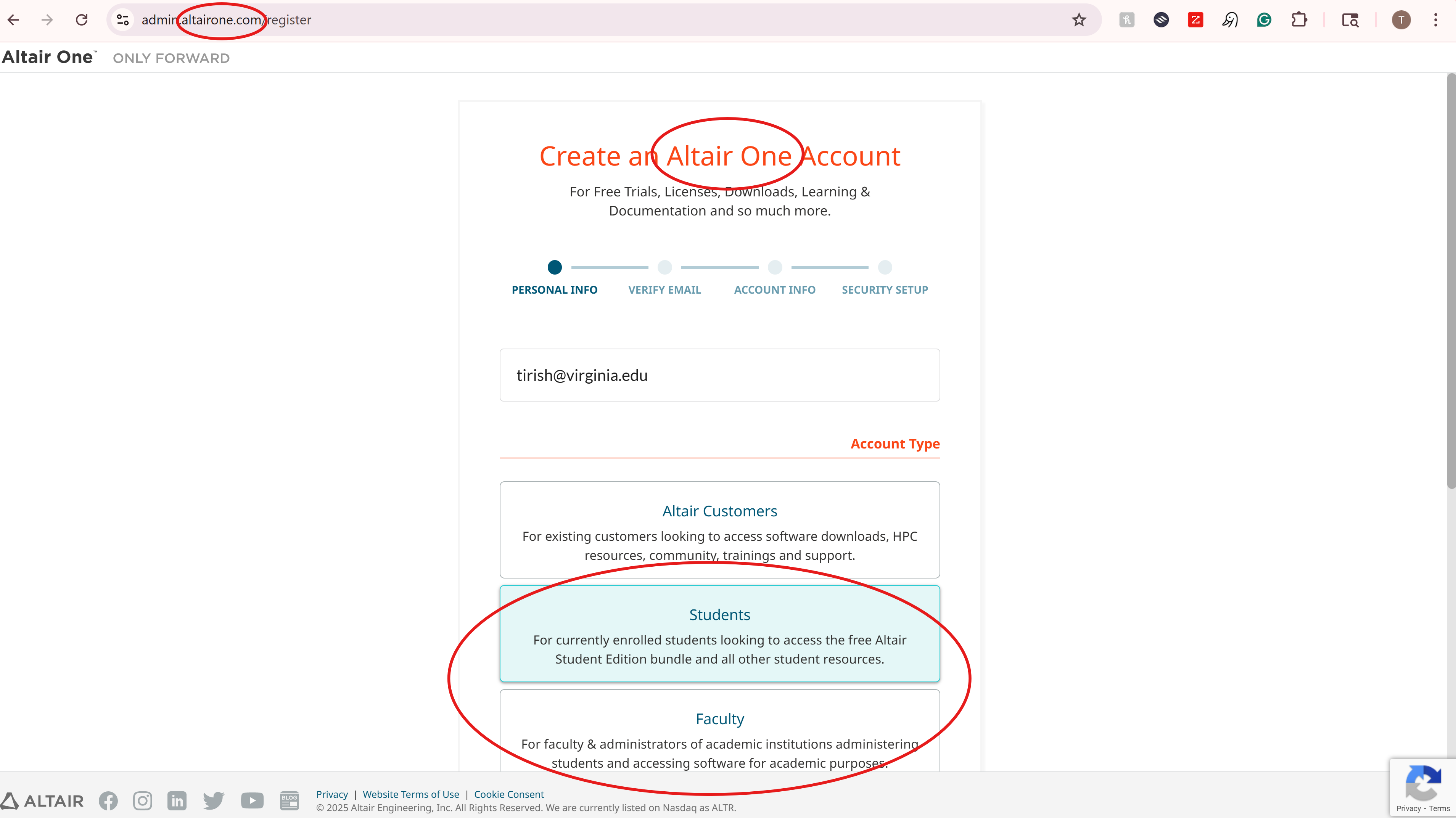This screenshot has height=818, width=1456.
Task: Click the Personal Info progress dot
Action: pos(555,267)
